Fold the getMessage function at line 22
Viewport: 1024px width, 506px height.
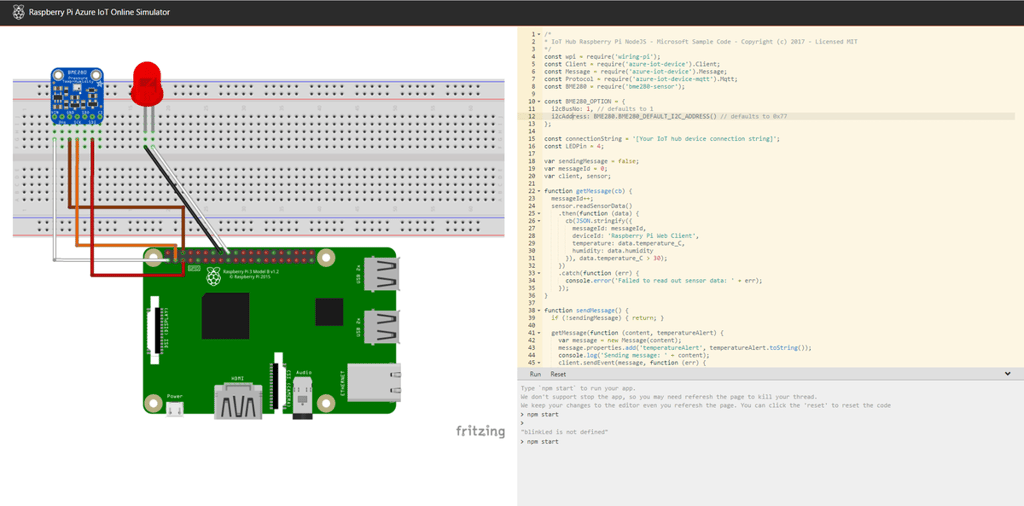(x=539, y=191)
